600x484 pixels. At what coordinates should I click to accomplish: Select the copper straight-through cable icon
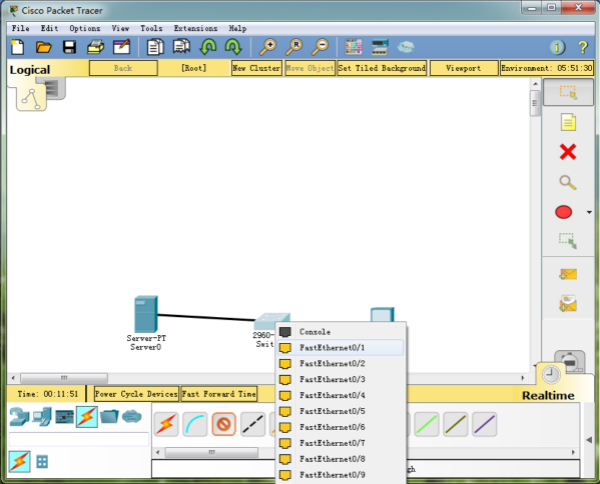pyautogui.click(x=224, y=424)
